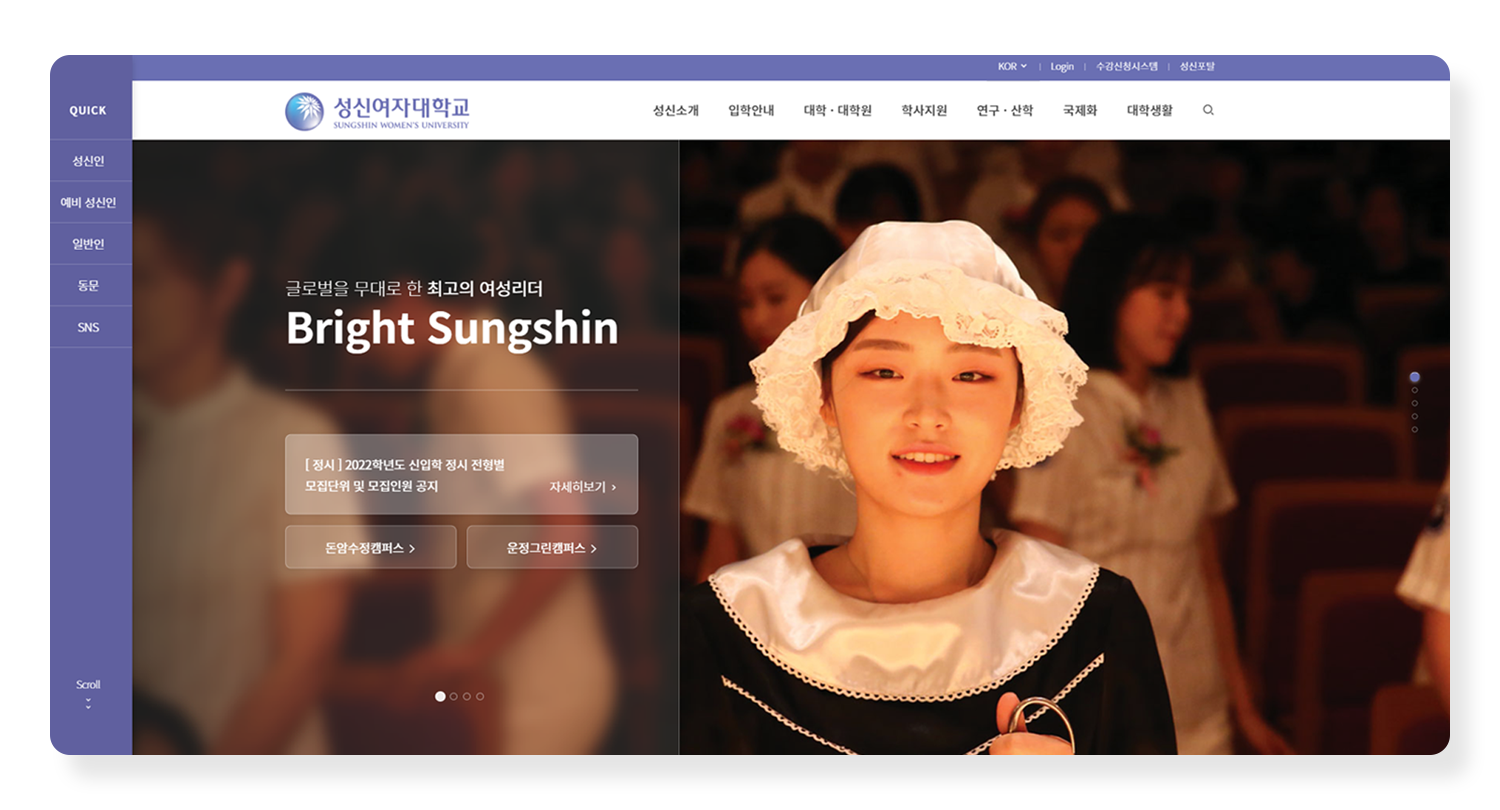Open the KOR language dropdown

[1012, 67]
